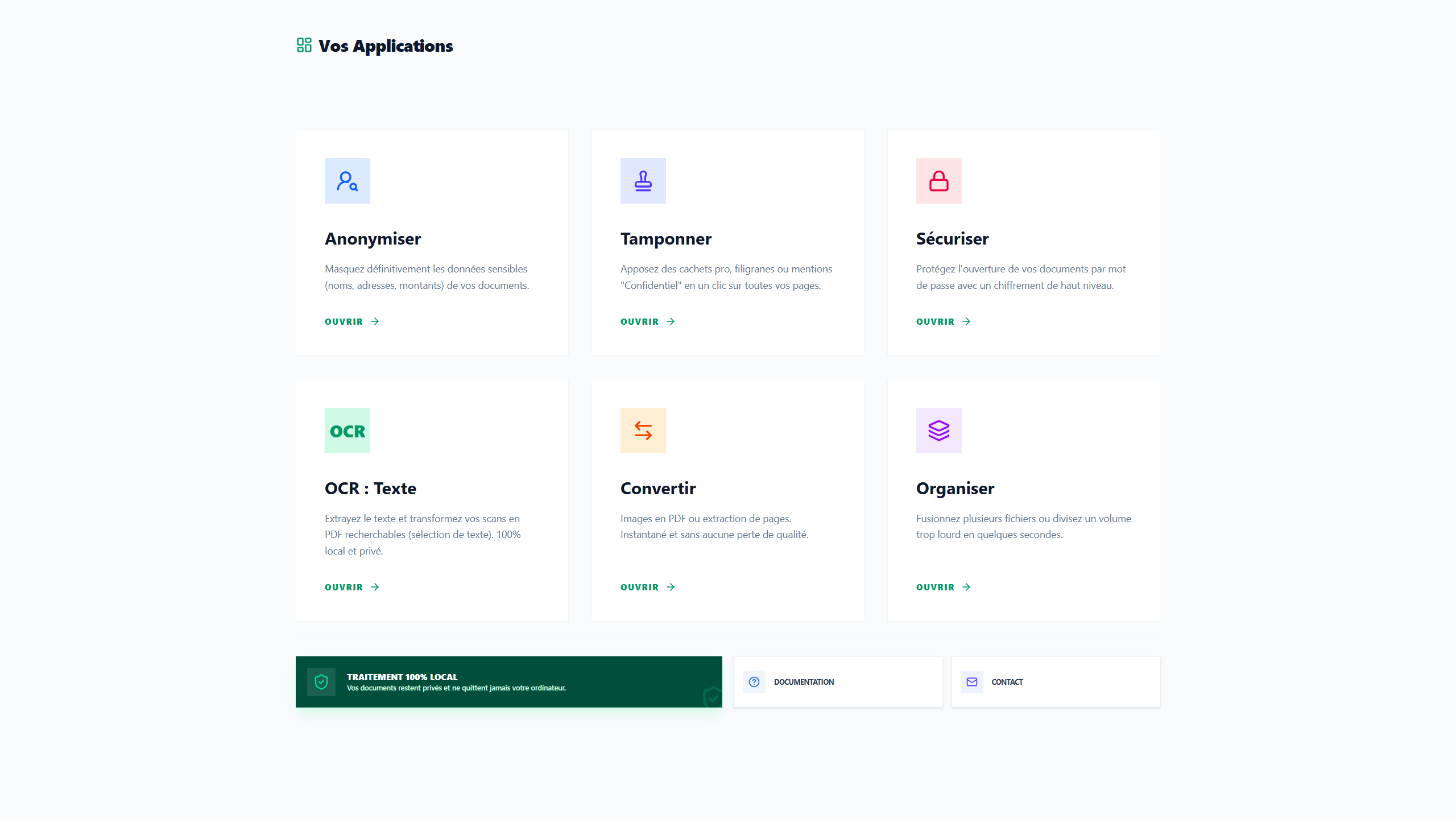Click the Organiser layers icon

pos(938,431)
